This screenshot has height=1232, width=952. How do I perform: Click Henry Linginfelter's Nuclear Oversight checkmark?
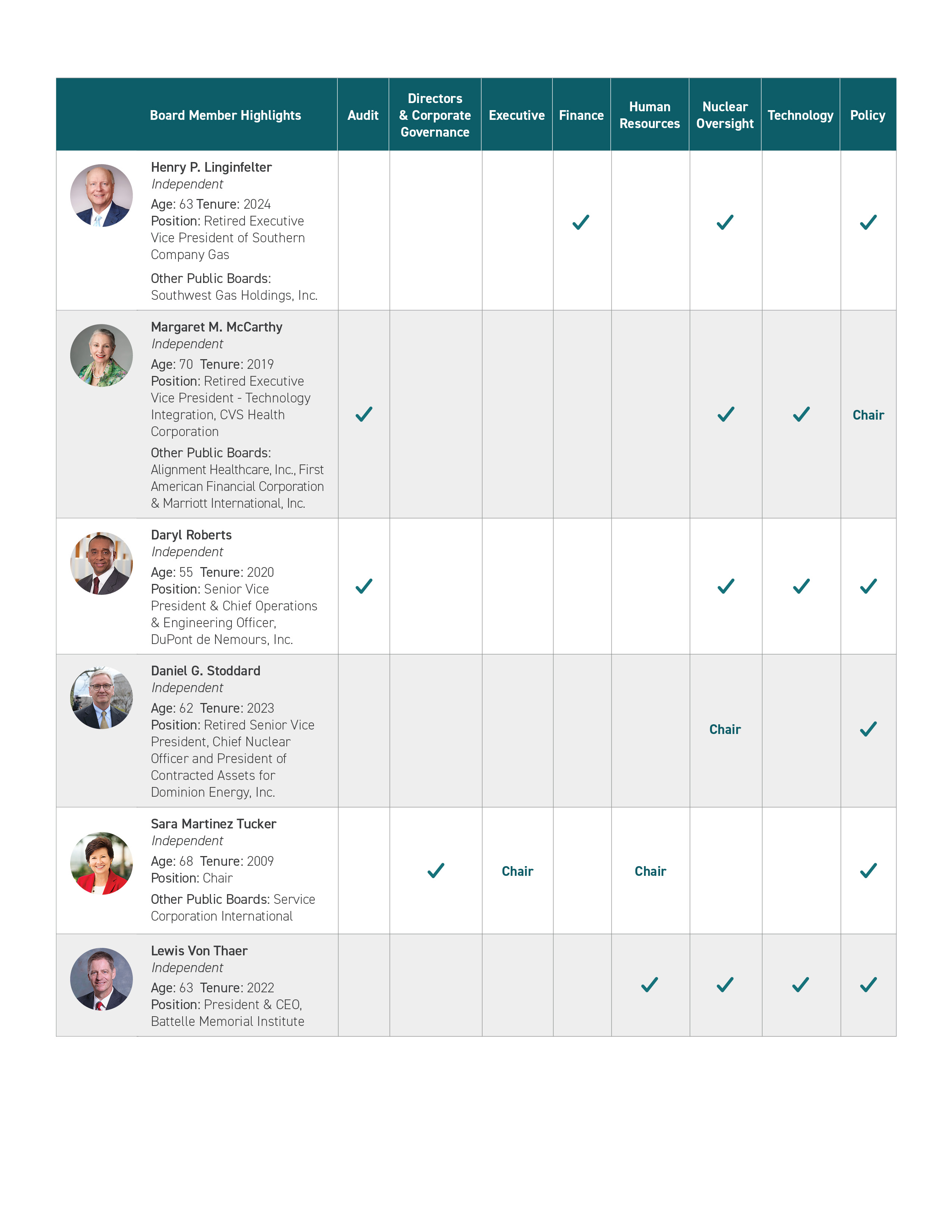coord(725,222)
